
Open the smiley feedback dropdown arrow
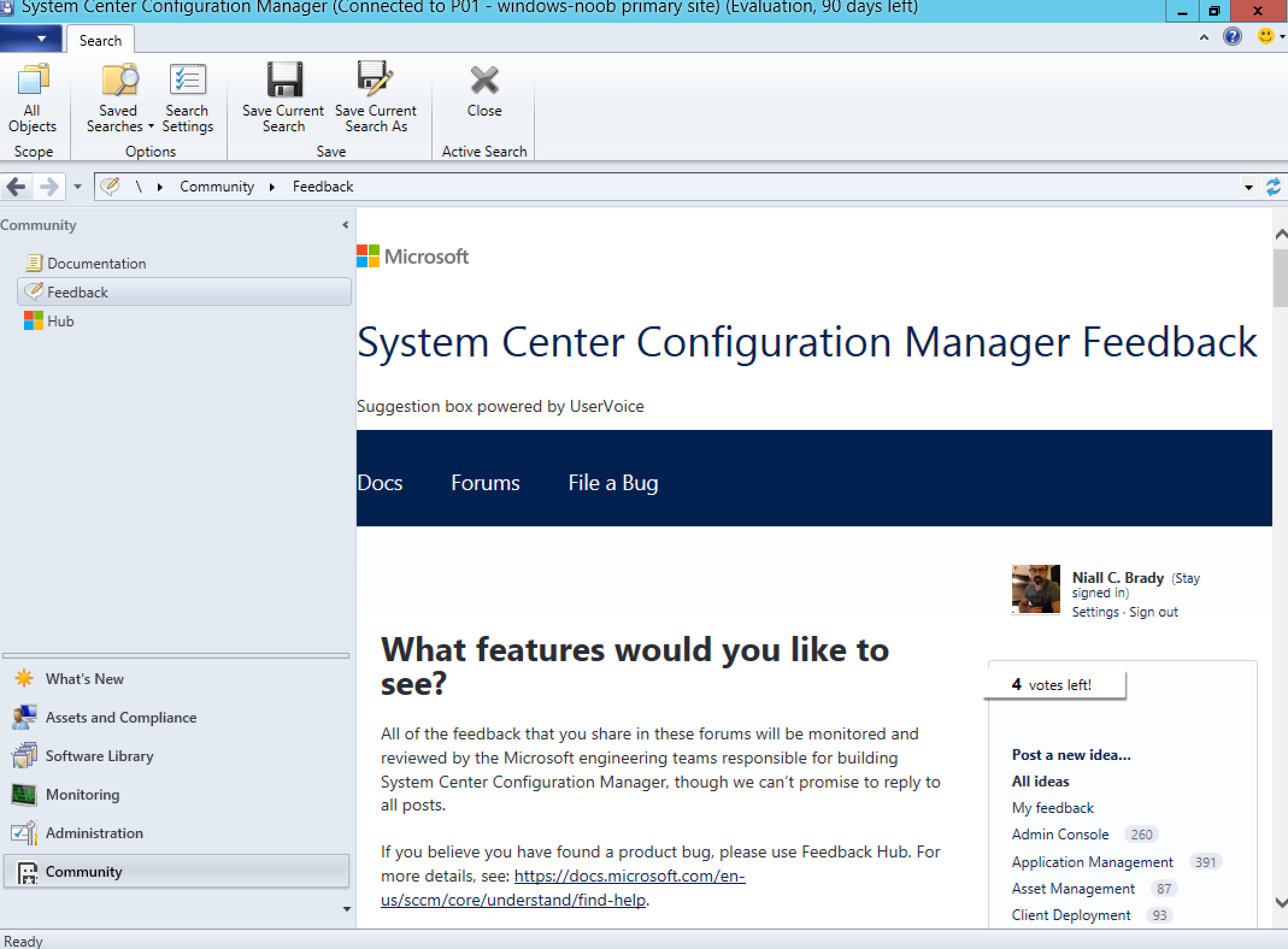pyautogui.click(x=1282, y=37)
